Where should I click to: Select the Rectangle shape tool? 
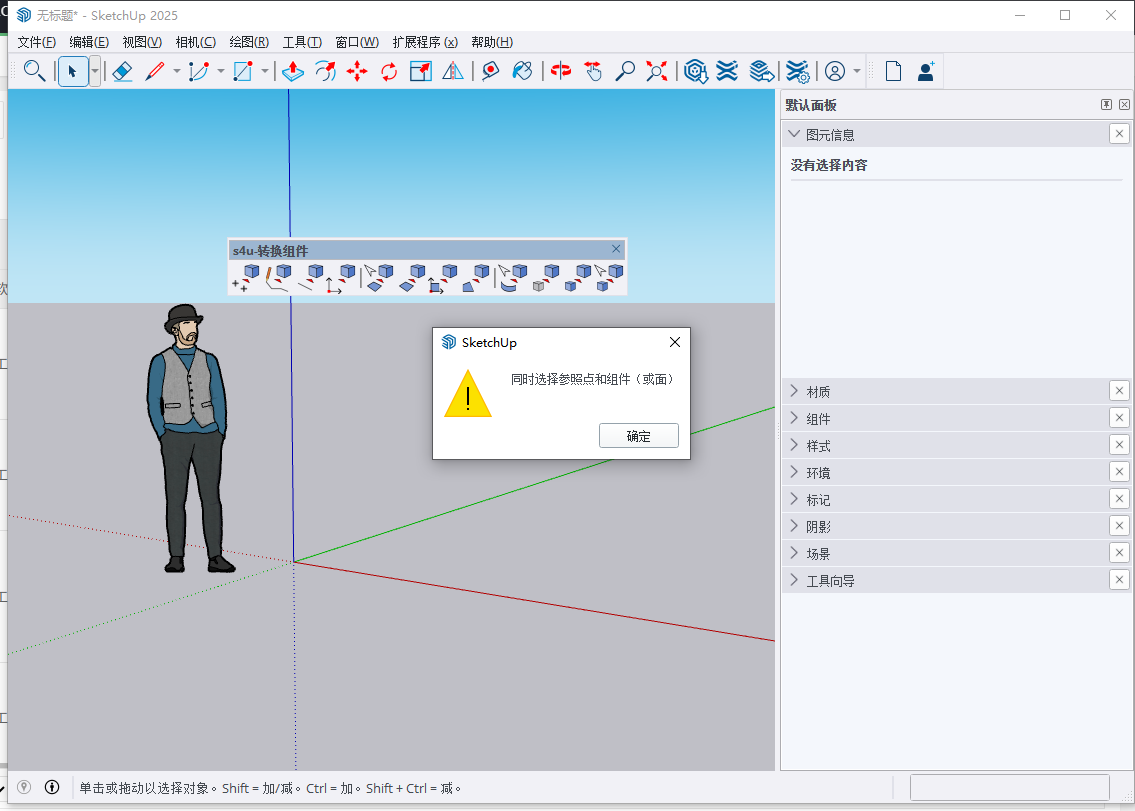click(x=242, y=71)
